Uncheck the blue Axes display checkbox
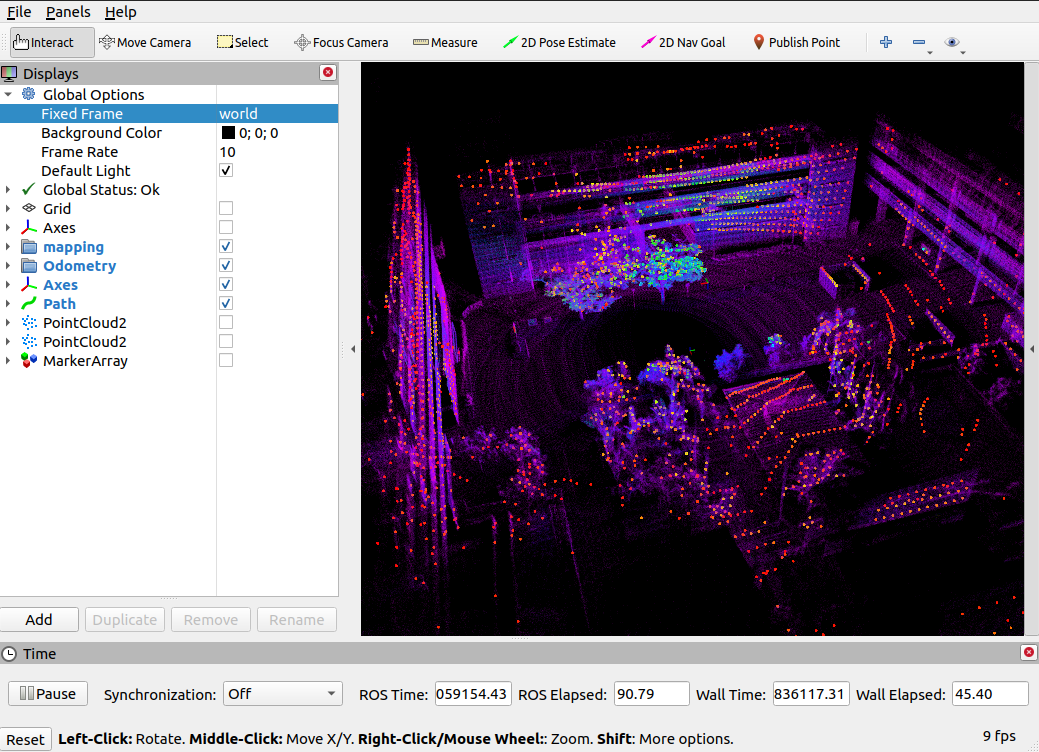Image resolution: width=1039 pixels, height=752 pixels. (226, 284)
